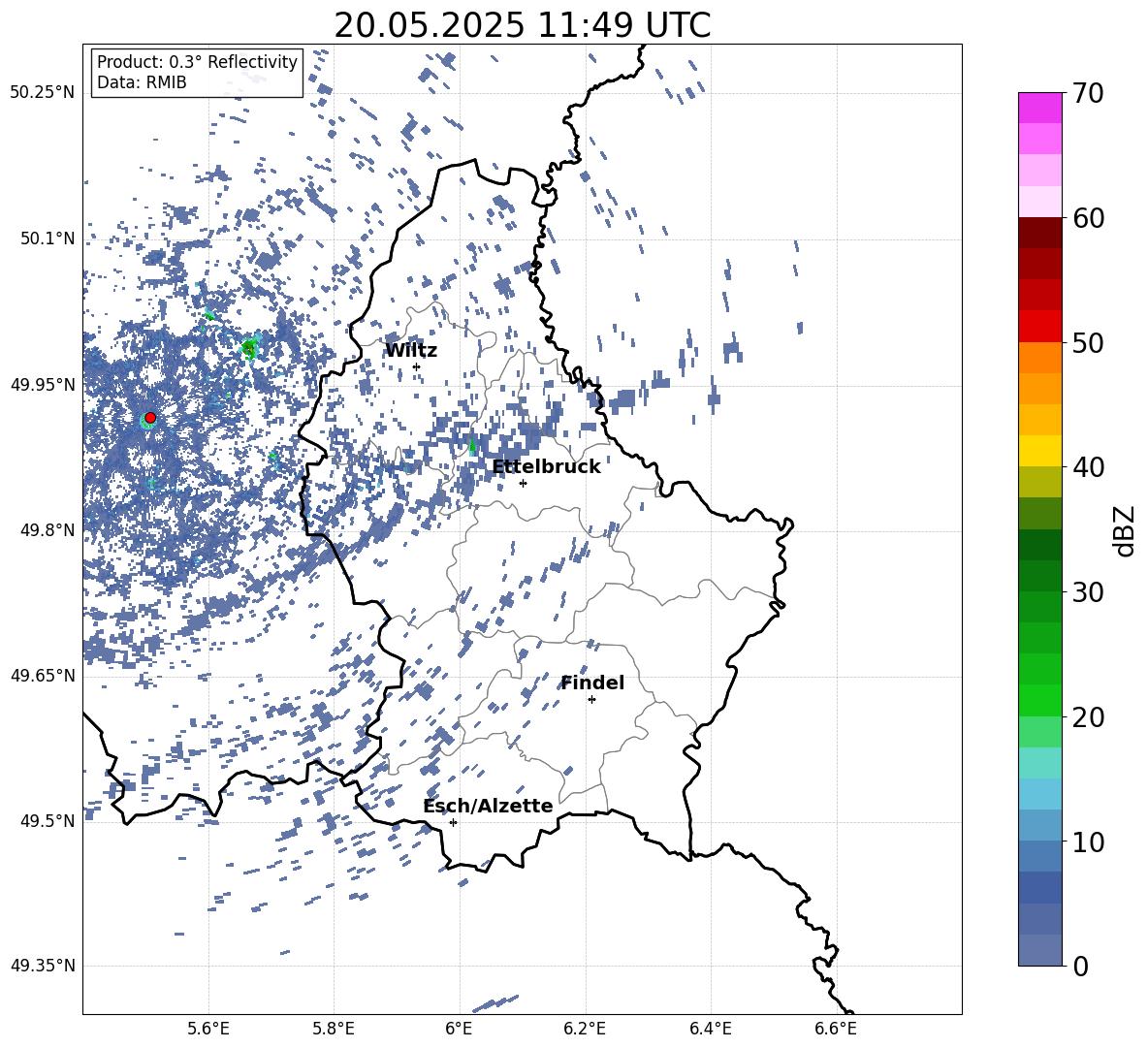Click the 6.2°E longitude tick label

point(585,1029)
